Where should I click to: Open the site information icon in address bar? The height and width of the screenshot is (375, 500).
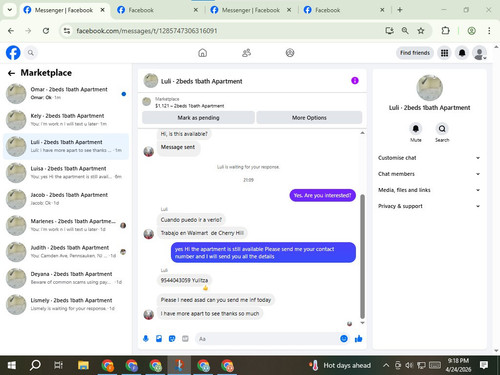[67, 31]
